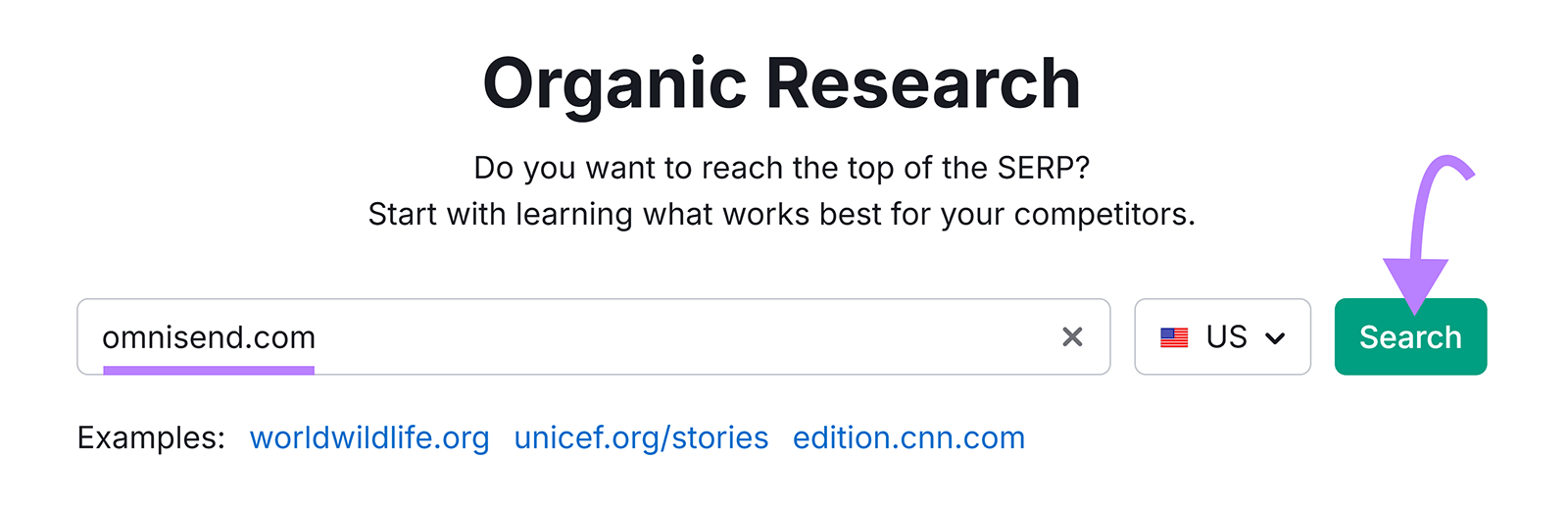Click the 'US' country label text
The height and width of the screenshot is (512, 1568).
pyautogui.click(x=1226, y=337)
